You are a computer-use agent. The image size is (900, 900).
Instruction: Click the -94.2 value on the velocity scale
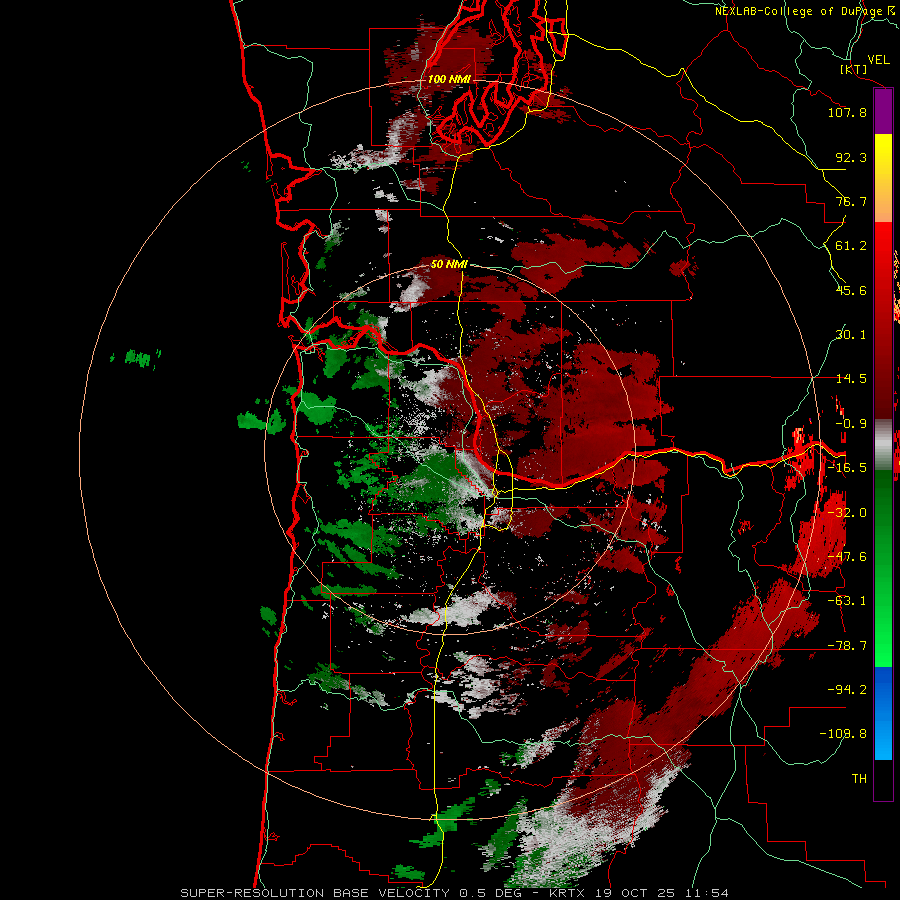(x=847, y=690)
